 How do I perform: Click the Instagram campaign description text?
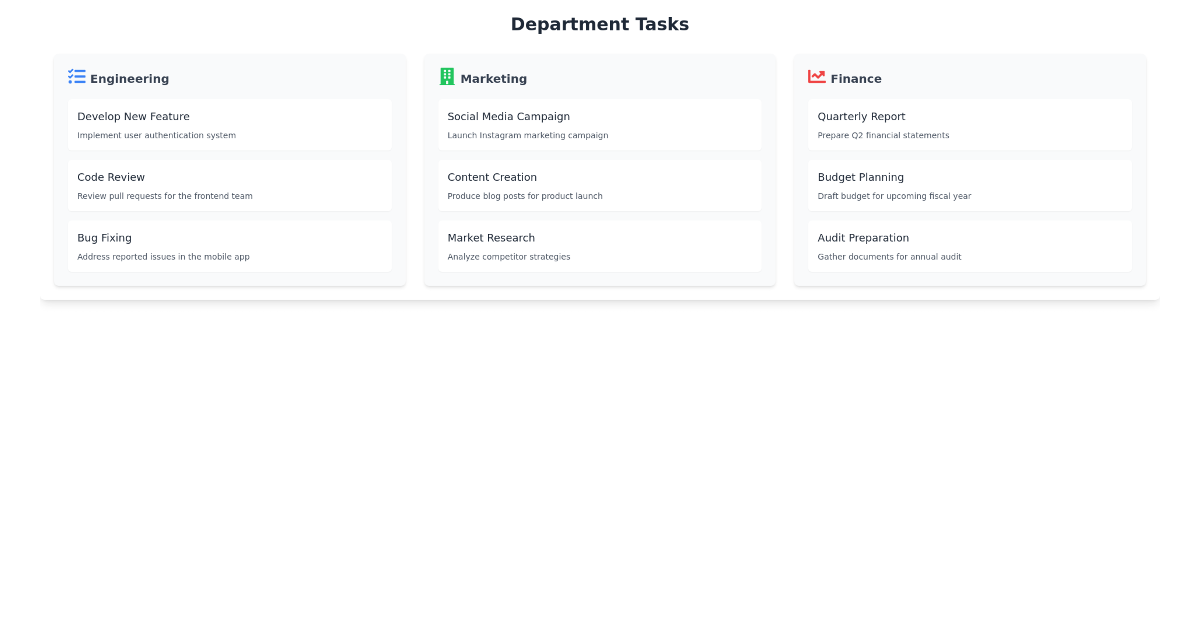[528, 135]
